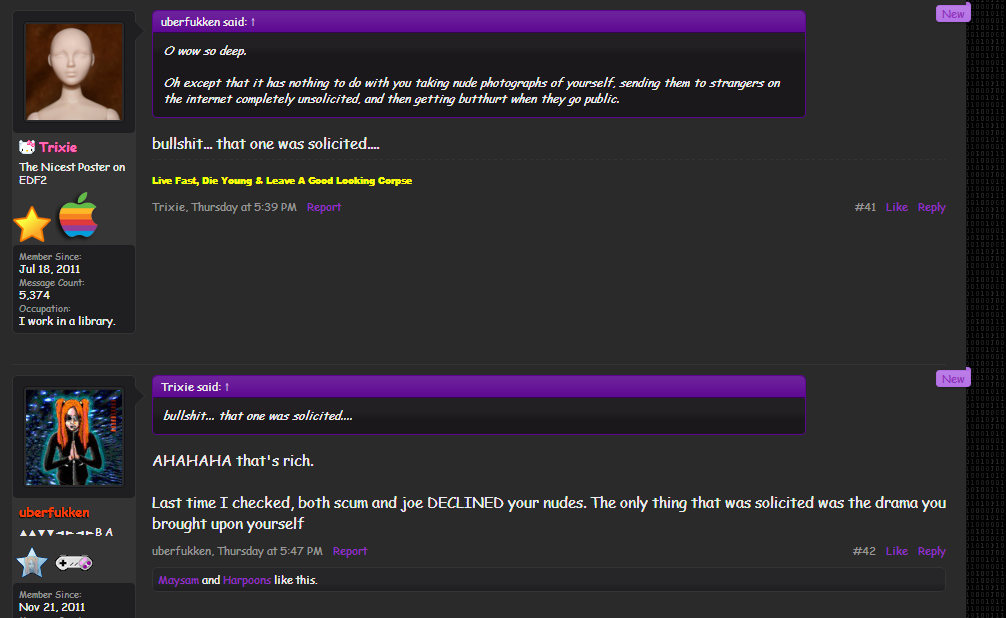Jump to original post via Trixie quote arrow
Screen dimensions: 1006x618
pos(227,387)
